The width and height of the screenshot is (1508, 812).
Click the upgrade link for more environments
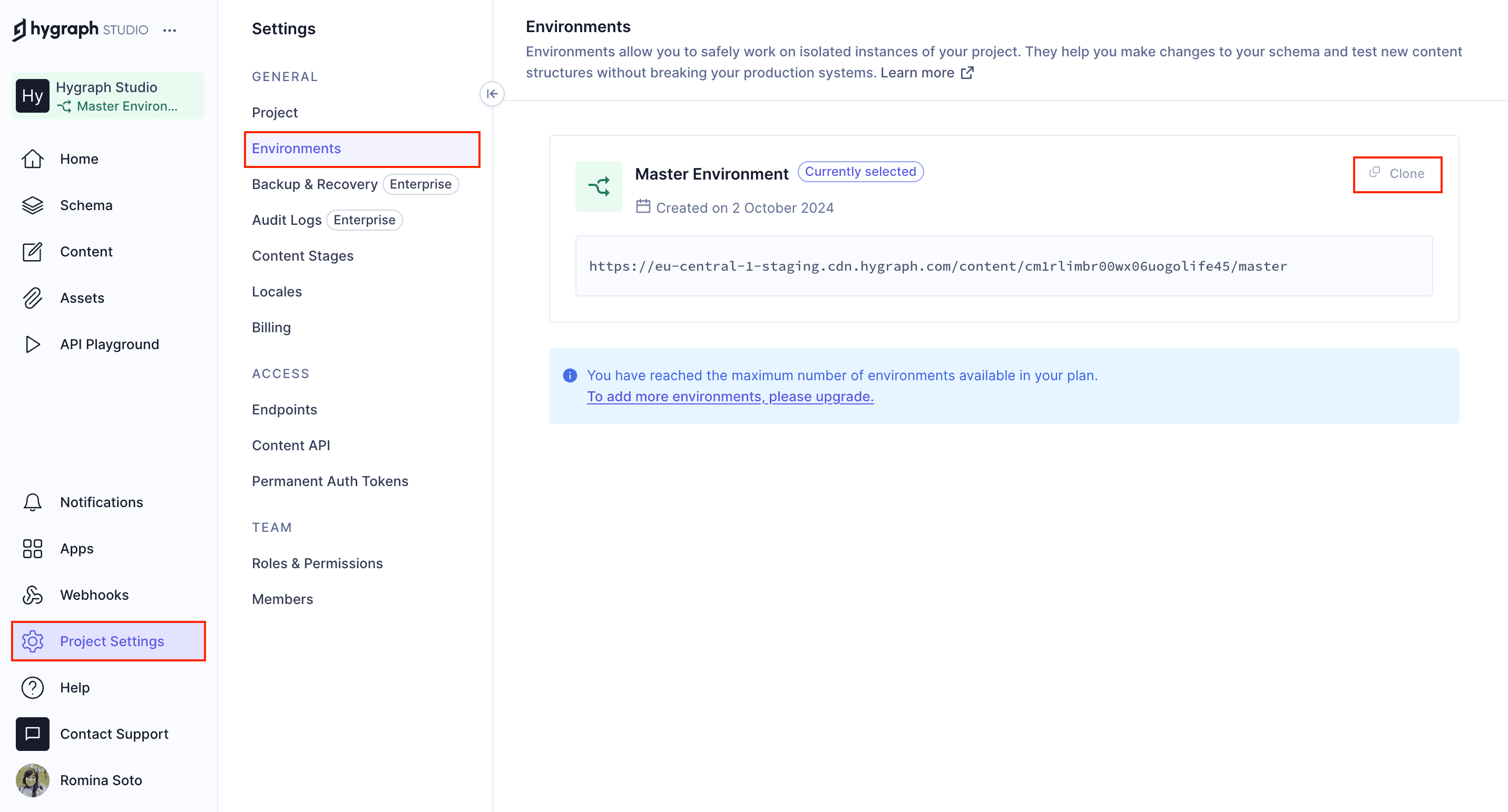(x=729, y=396)
